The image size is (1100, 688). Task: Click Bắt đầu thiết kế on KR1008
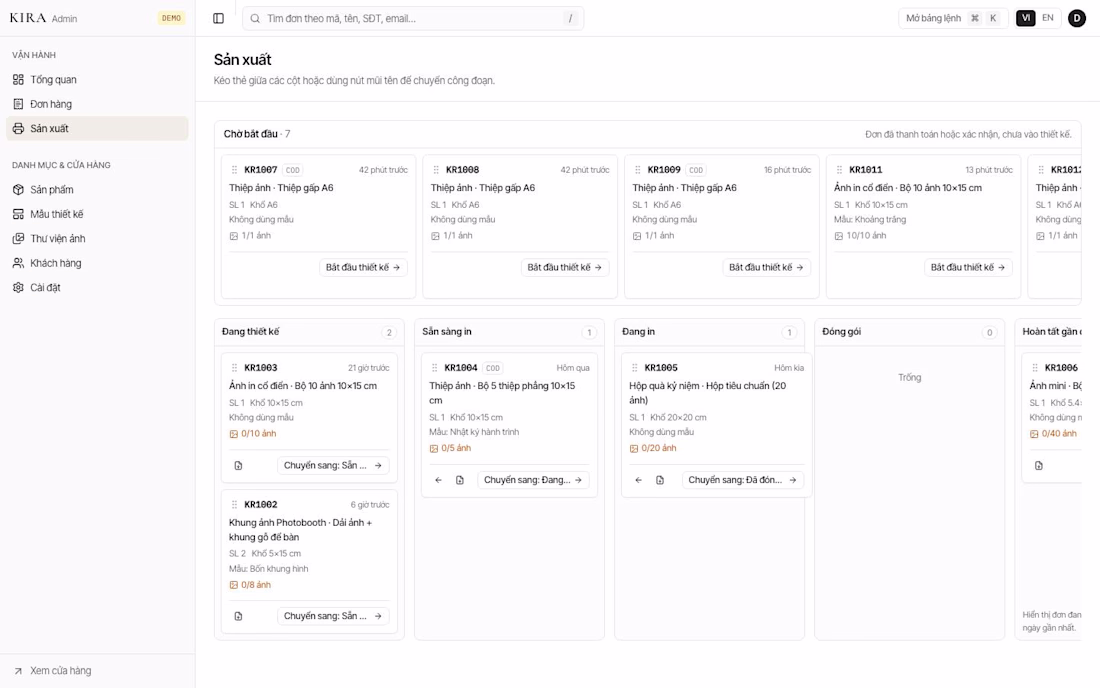click(x=565, y=267)
